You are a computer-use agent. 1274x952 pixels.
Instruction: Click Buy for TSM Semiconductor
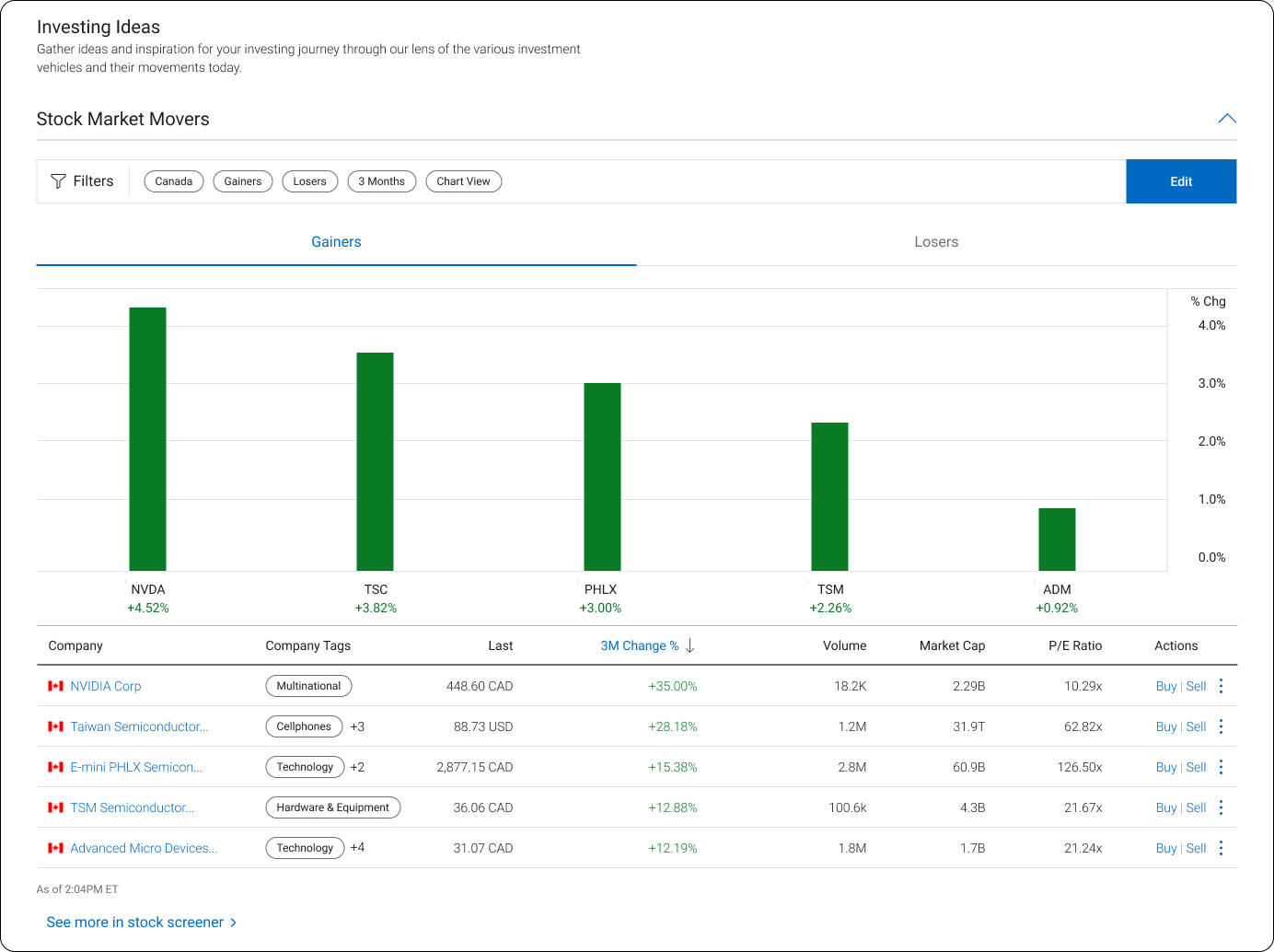click(1166, 807)
